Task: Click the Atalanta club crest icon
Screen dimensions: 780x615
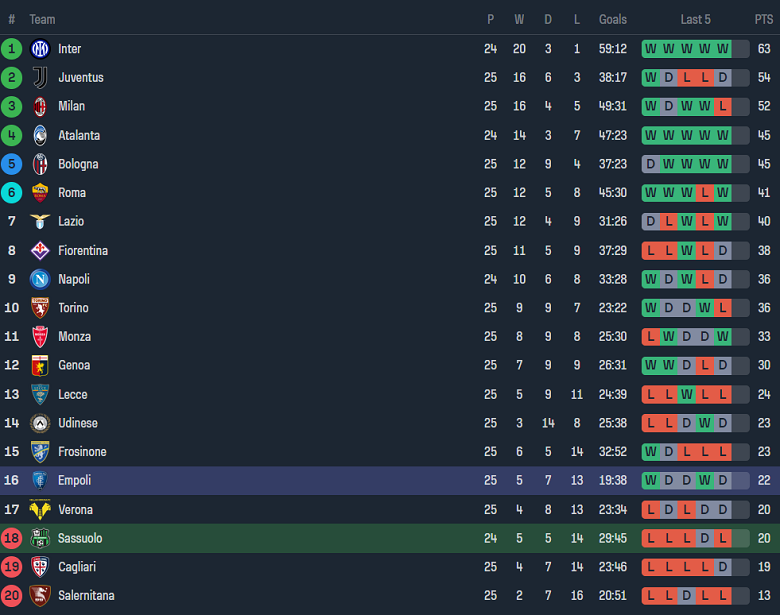Action: [40, 135]
